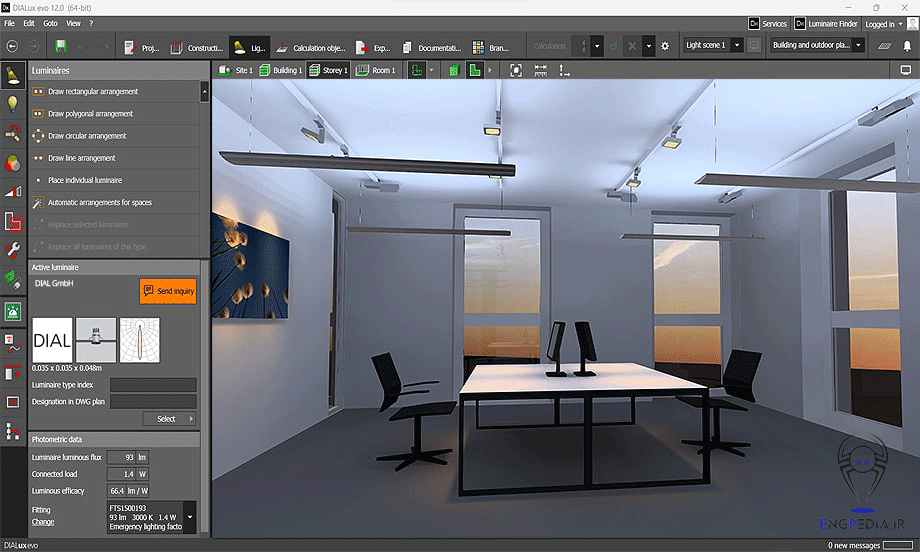Click the zoom-to-fit view icon
The height and width of the screenshot is (552, 920).
tap(516, 70)
